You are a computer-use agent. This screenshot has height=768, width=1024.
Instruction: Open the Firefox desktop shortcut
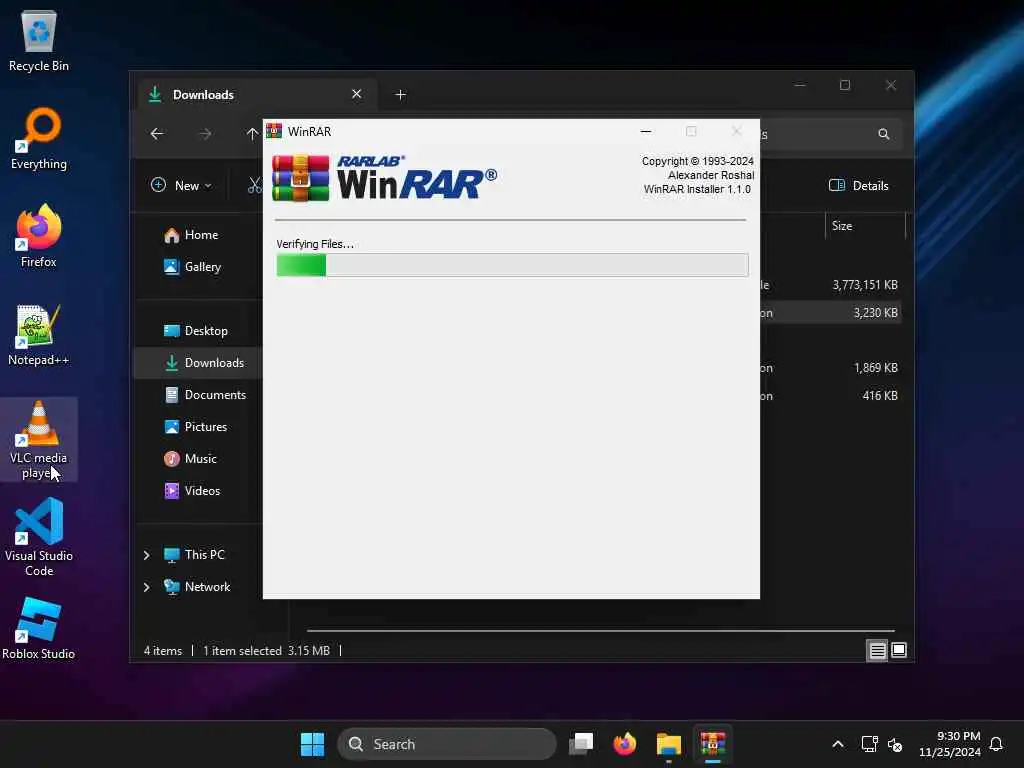tap(39, 236)
